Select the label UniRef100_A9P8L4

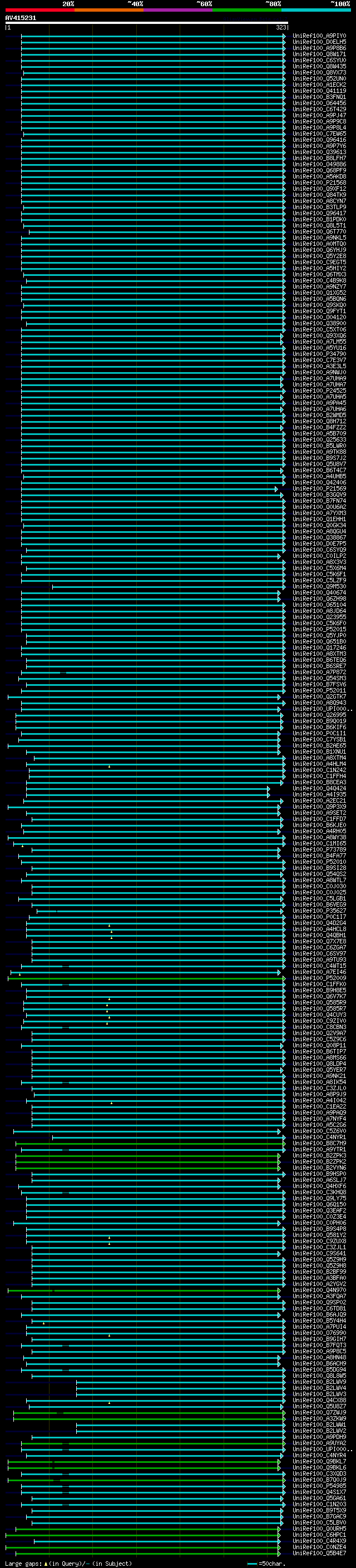(x=319, y=128)
